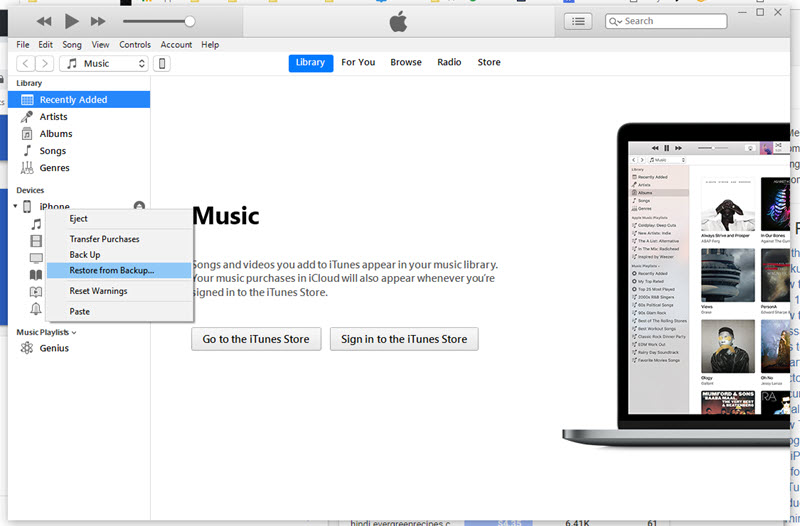Click the iPhone device icon button
Viewport: 800px width, 526px height.
pyautogui.click(x=162, y=64)
